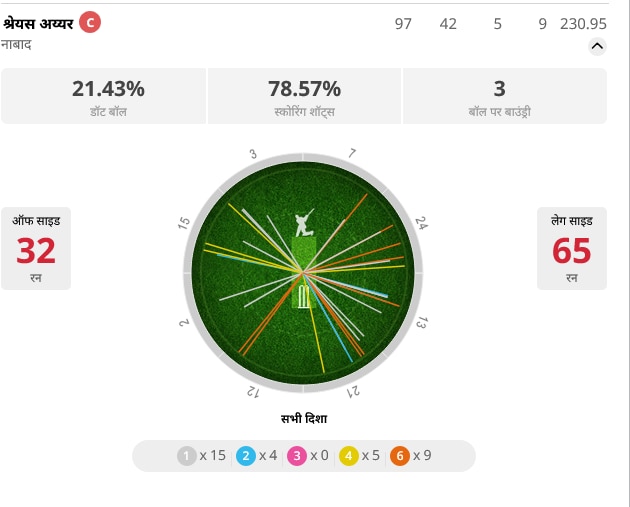This screenshot has width=630, height=507.
Task: Select the orange 6-run filter circle
Action: pos(400,456)
